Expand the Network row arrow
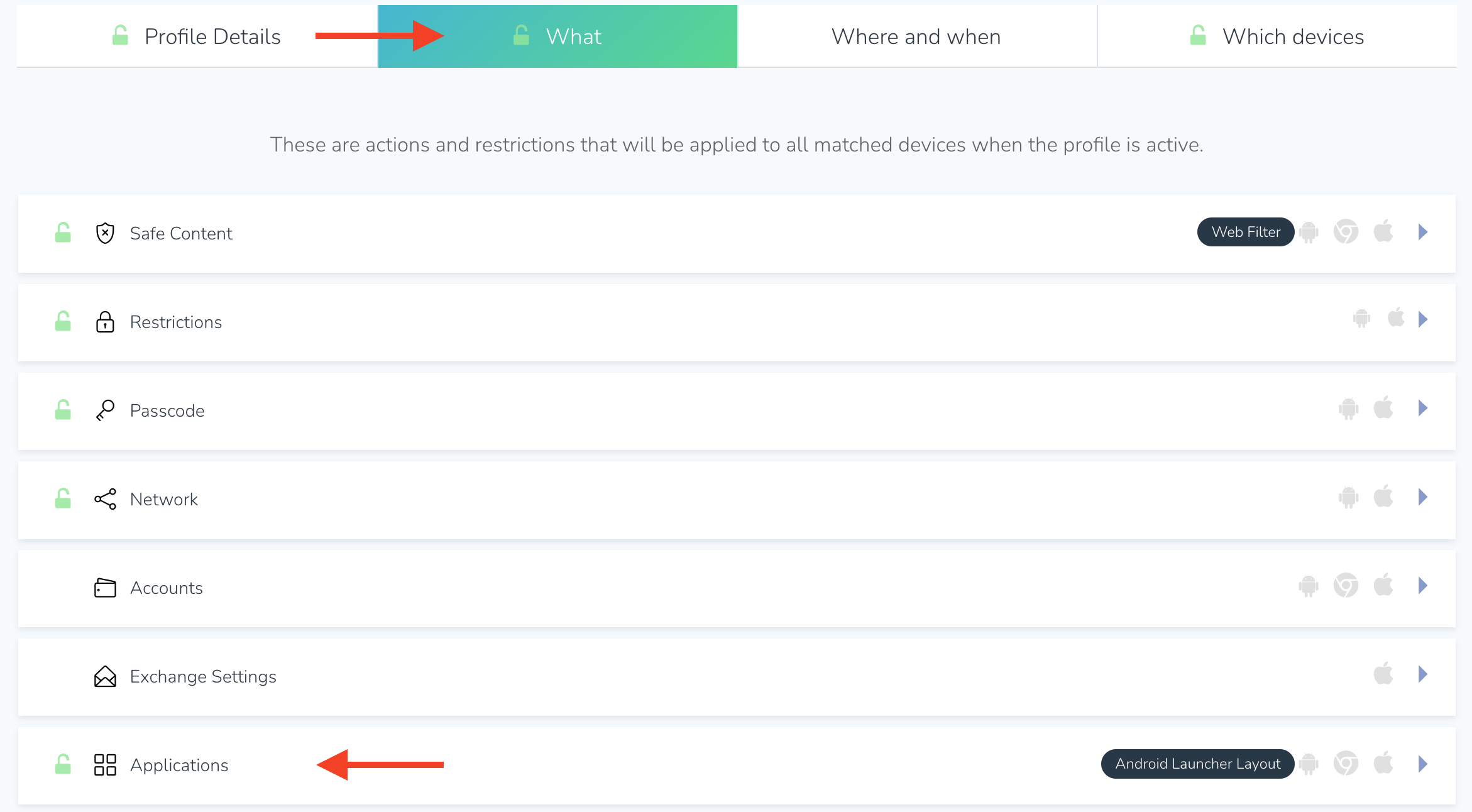 [x=1423, y=497]
